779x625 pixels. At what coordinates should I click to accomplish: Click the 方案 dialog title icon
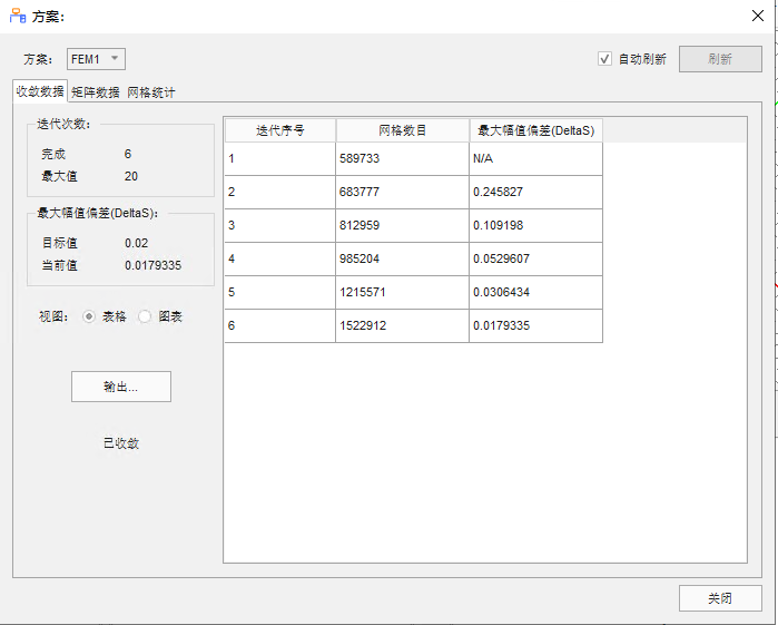point(18,16)
